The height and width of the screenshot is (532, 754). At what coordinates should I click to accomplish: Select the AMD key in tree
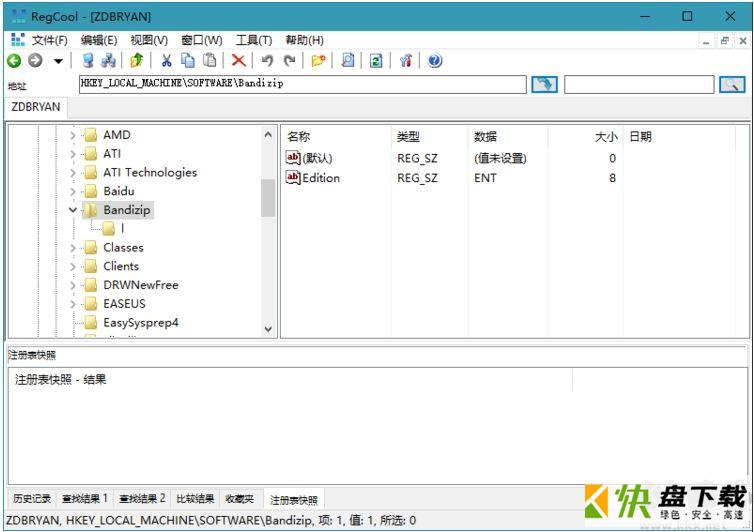point(117,135)
